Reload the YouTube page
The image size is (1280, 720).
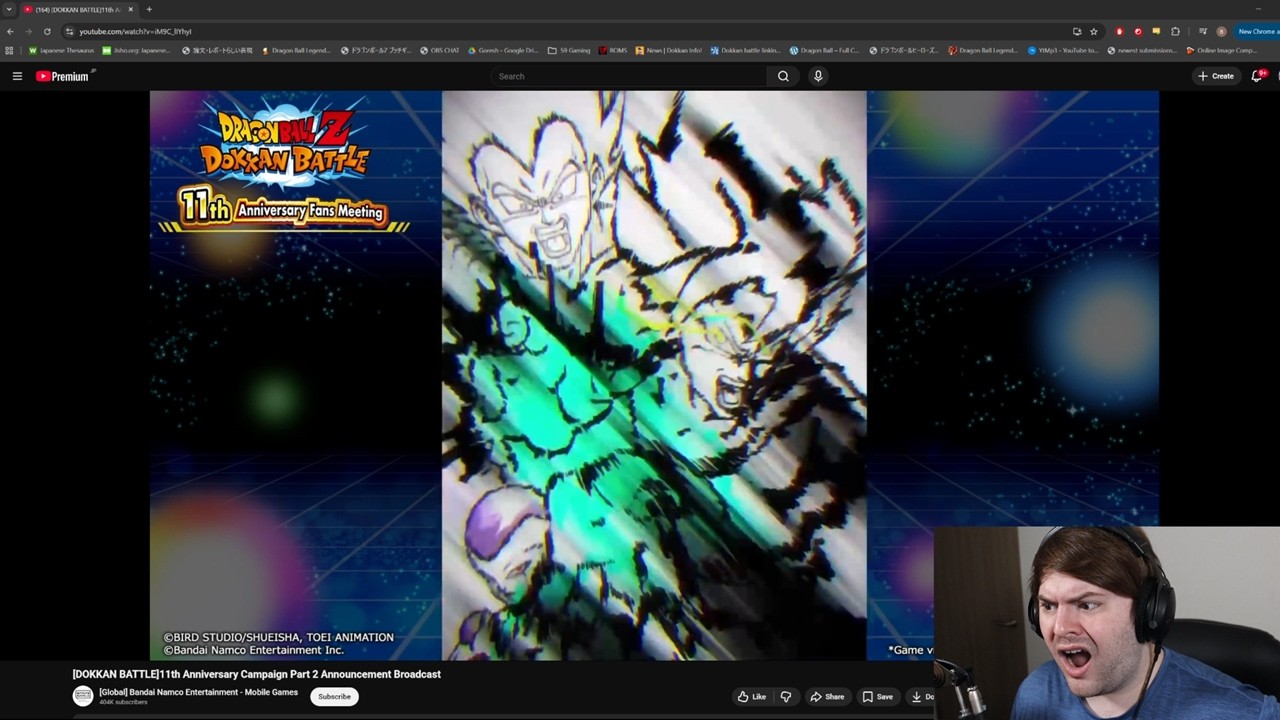(x=46, y=31)
